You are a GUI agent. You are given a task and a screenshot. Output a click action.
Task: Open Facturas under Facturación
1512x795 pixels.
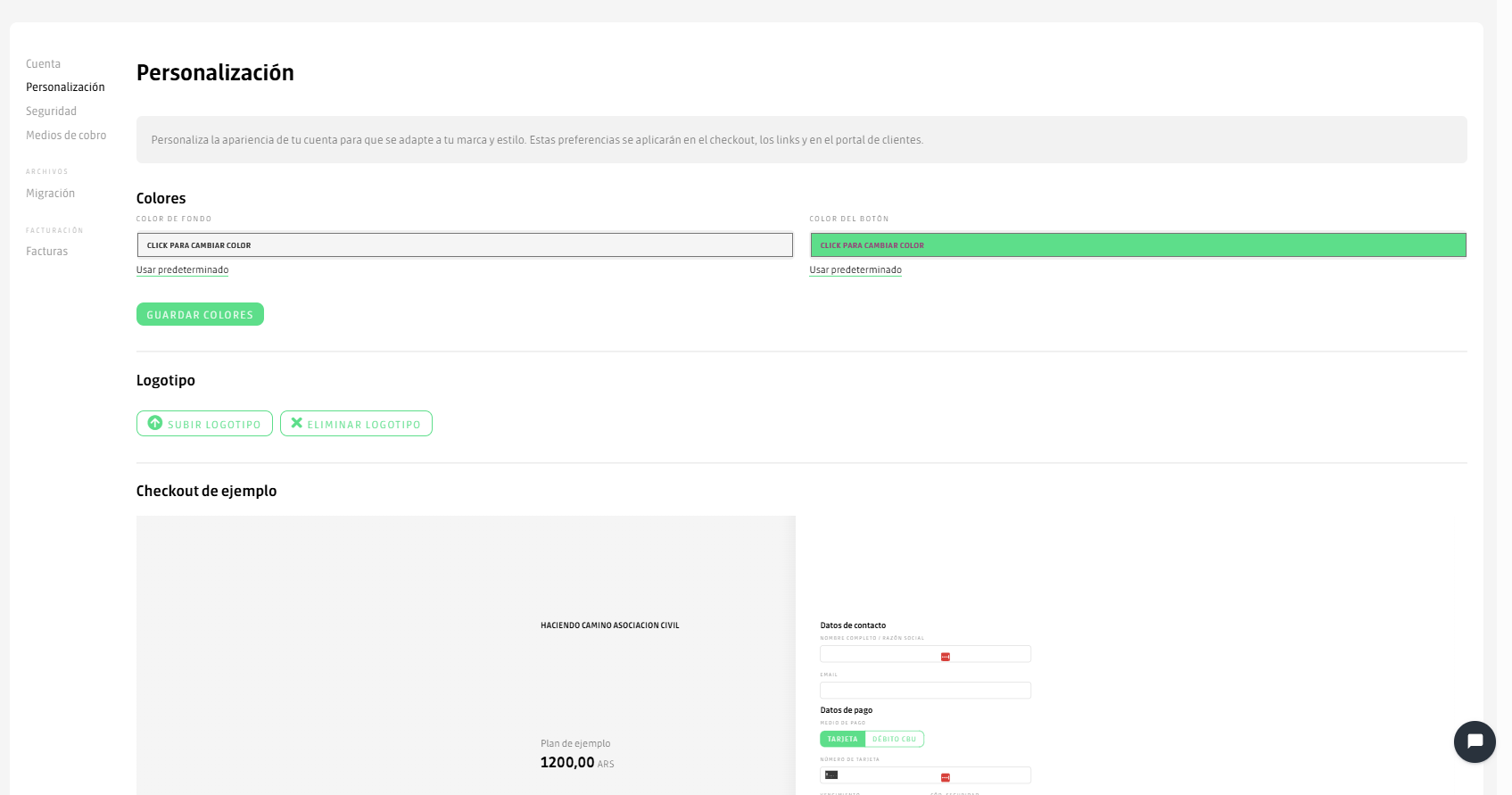click(46, 252)
